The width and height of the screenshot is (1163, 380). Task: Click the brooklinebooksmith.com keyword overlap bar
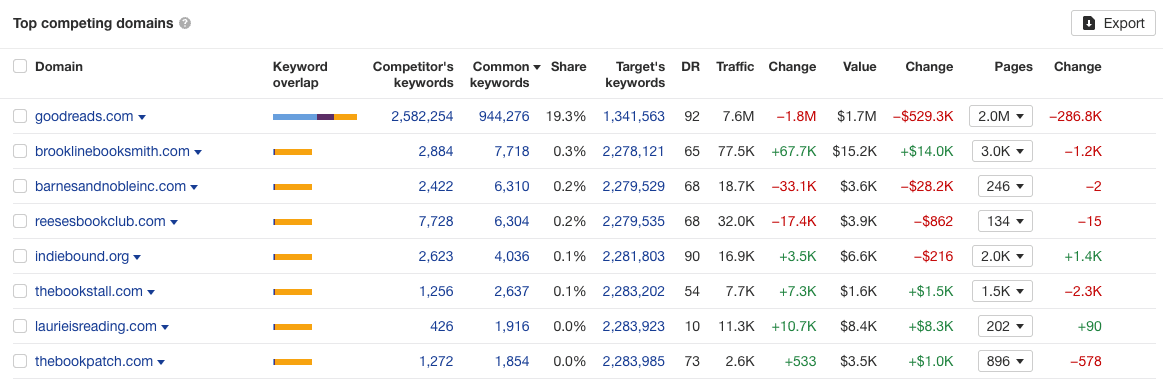[292, 151]
